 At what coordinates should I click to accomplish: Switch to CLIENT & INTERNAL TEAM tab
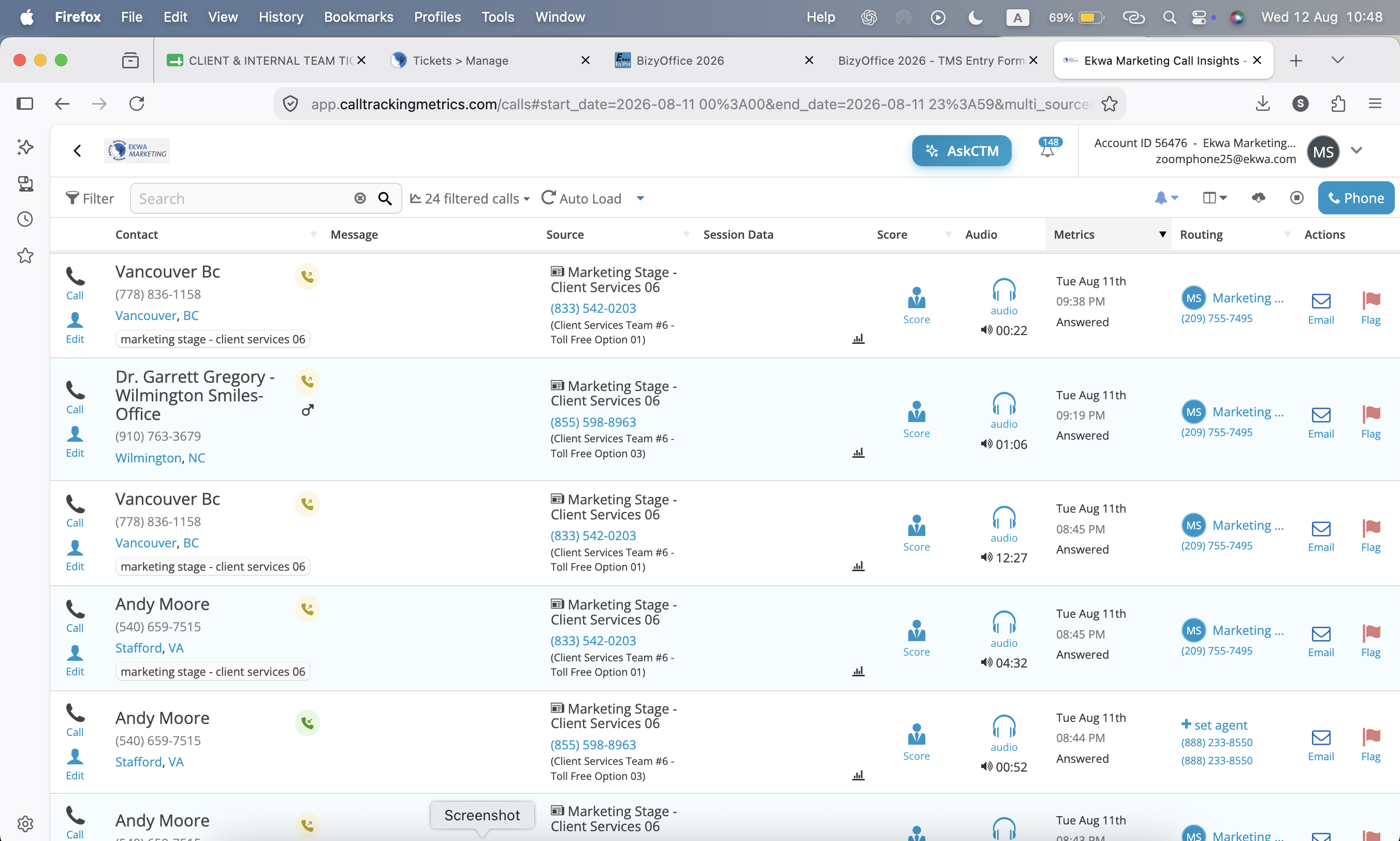click(x=266, y=60)
